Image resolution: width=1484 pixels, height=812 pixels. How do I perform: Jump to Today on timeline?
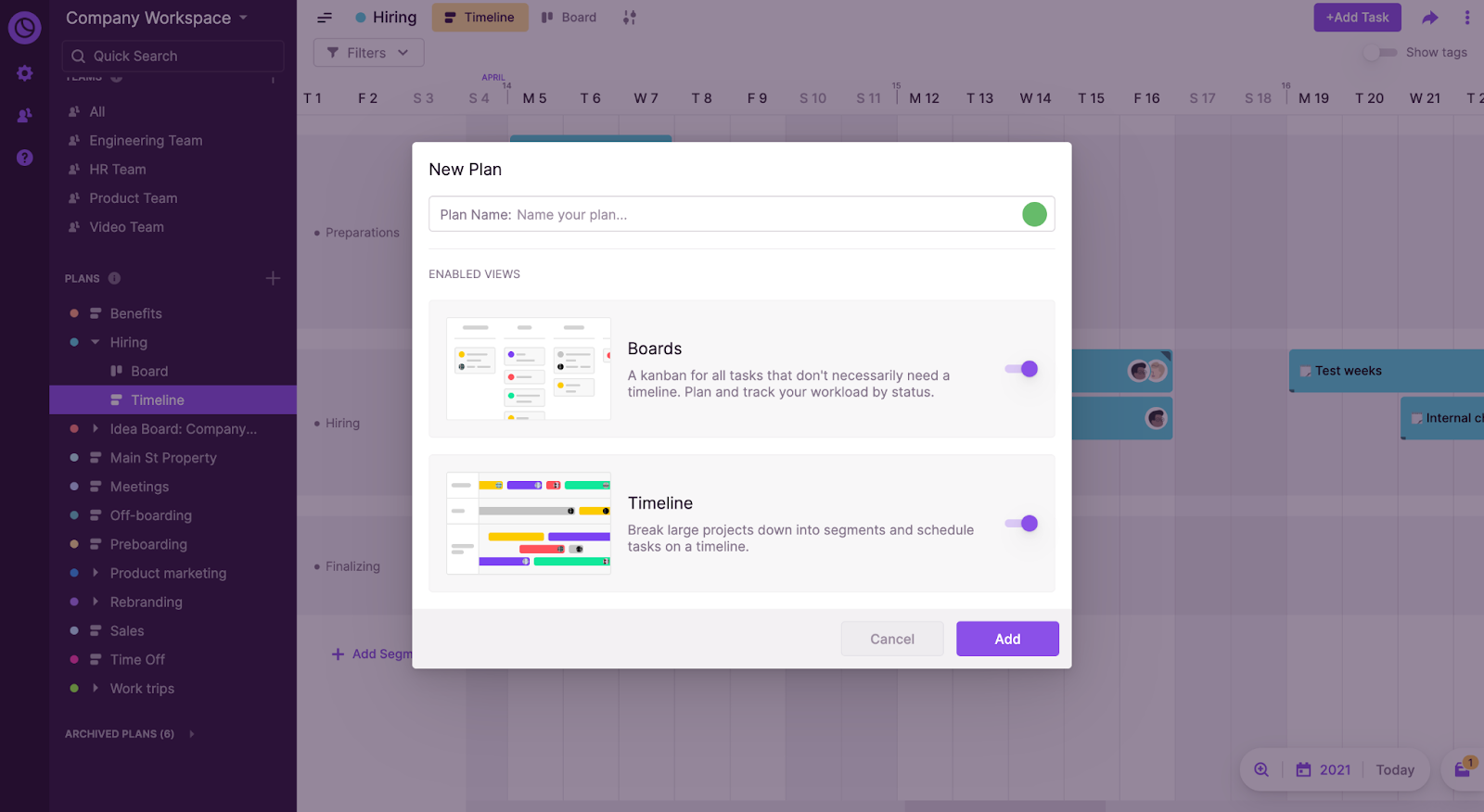pos(1395,769)
